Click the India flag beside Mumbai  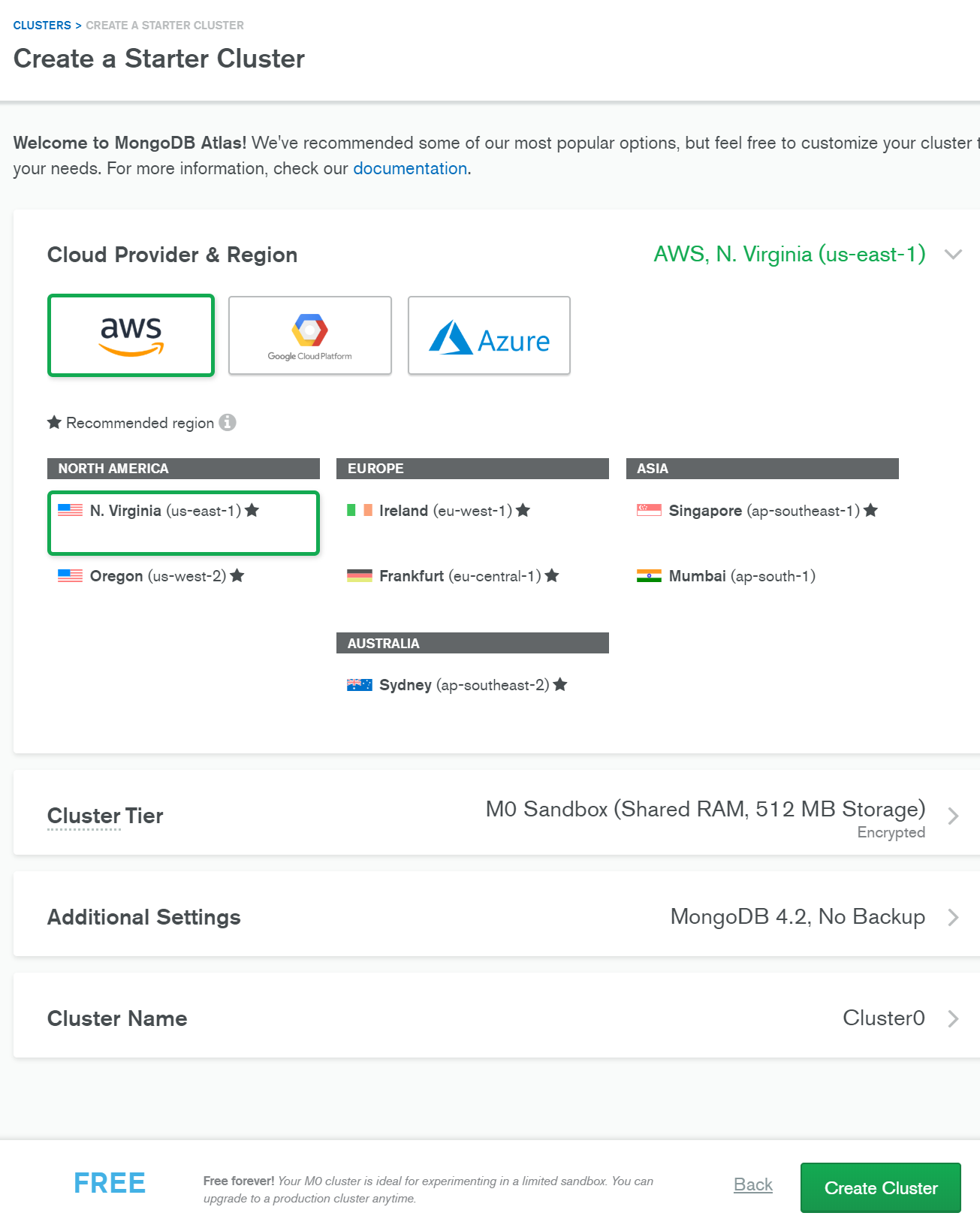click(x=649, y=576)
